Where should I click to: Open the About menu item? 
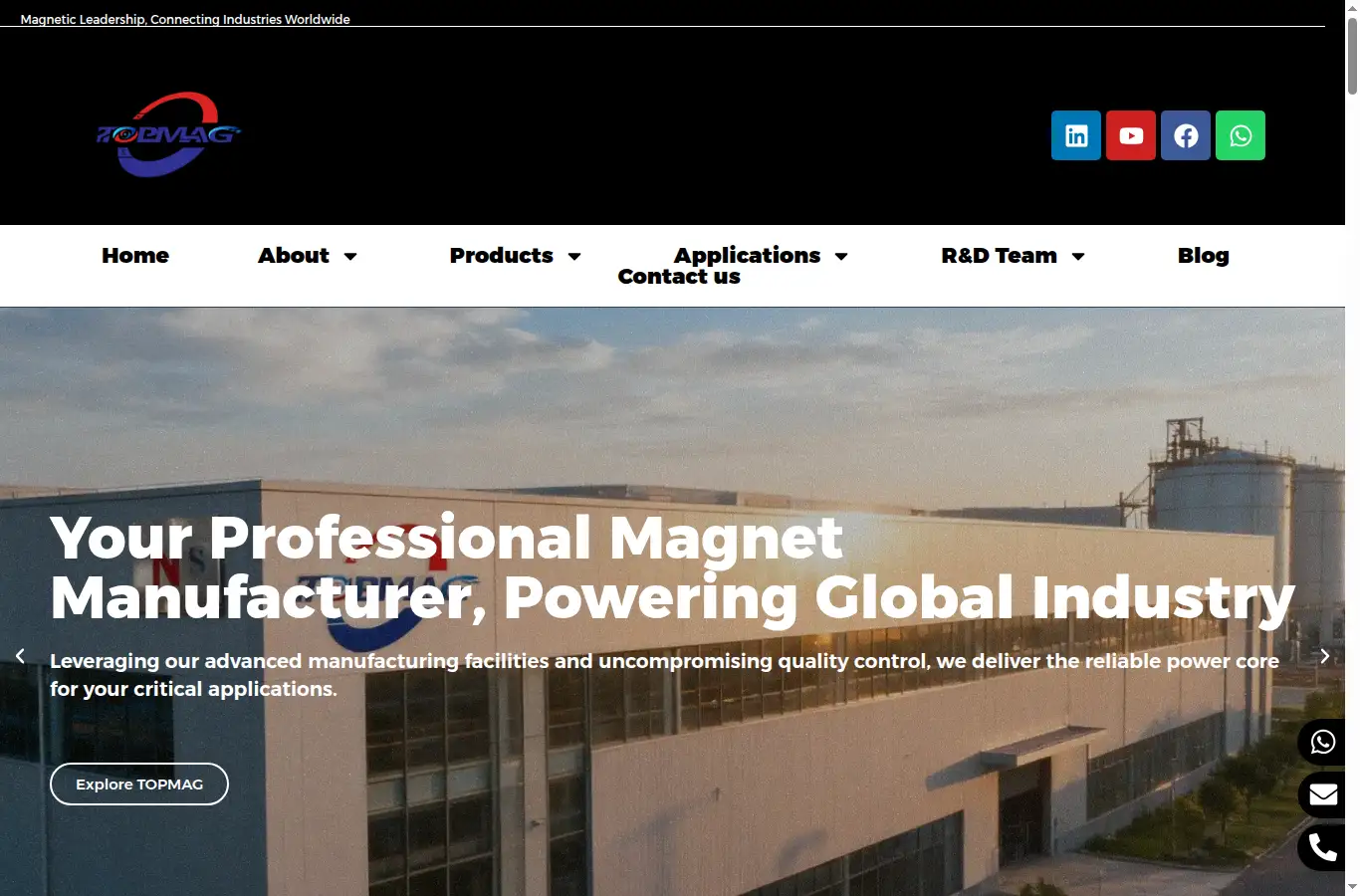click(x=294, y=256)
